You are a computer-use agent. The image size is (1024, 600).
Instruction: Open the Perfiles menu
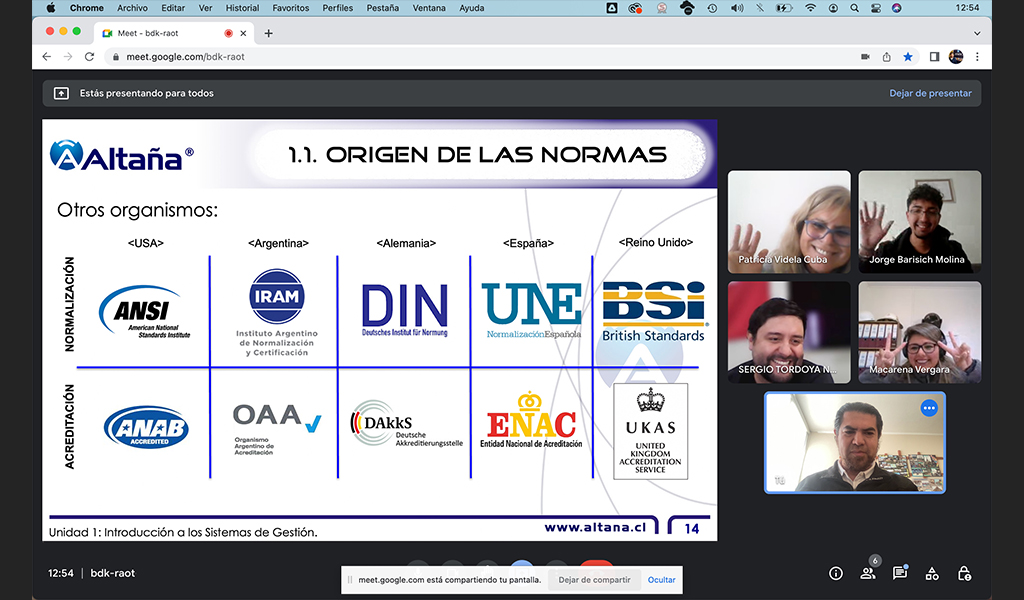(338, 8)
